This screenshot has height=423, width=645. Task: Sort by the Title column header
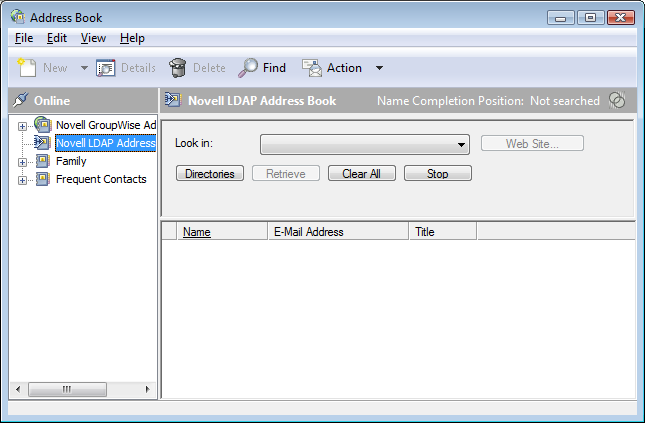pyautogui.click(x=443, y=232)
